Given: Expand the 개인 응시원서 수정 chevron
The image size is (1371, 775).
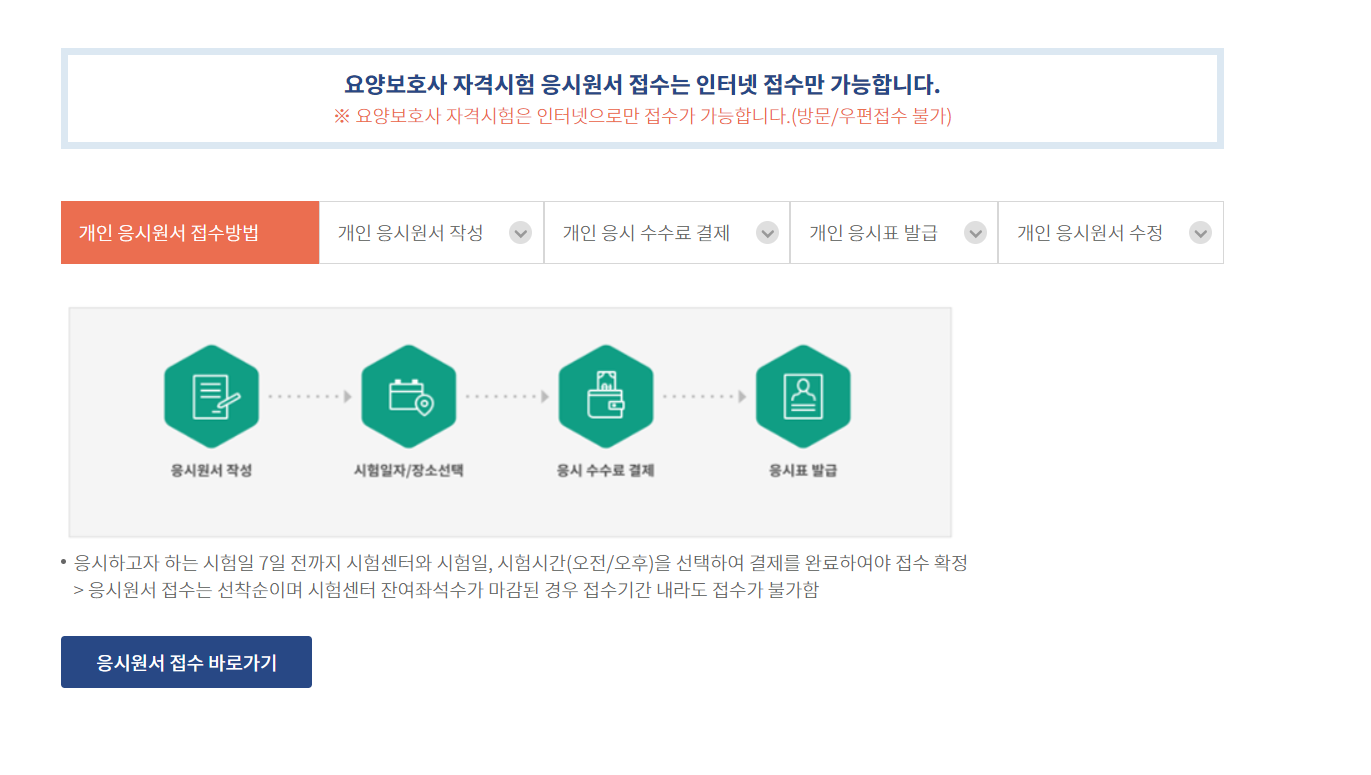Looking at the screenshot, I should [x=1200, y=232].
